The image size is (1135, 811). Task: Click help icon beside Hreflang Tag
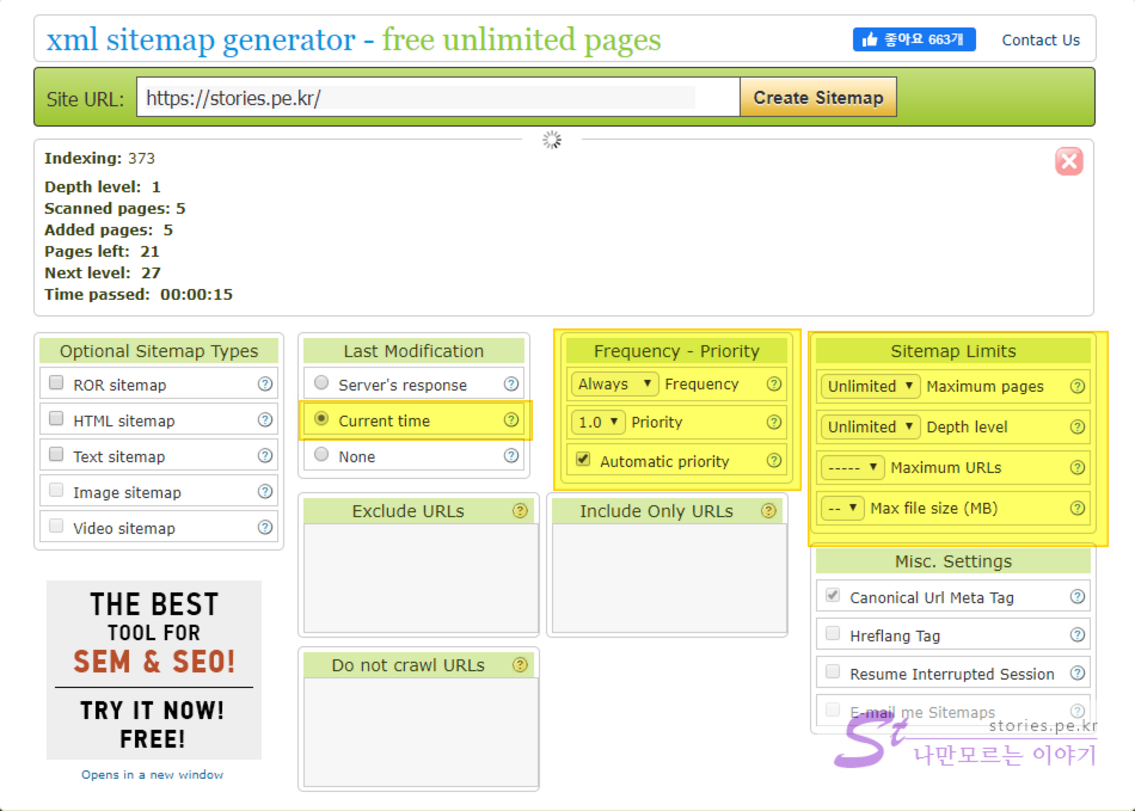tap(1077, 635)
